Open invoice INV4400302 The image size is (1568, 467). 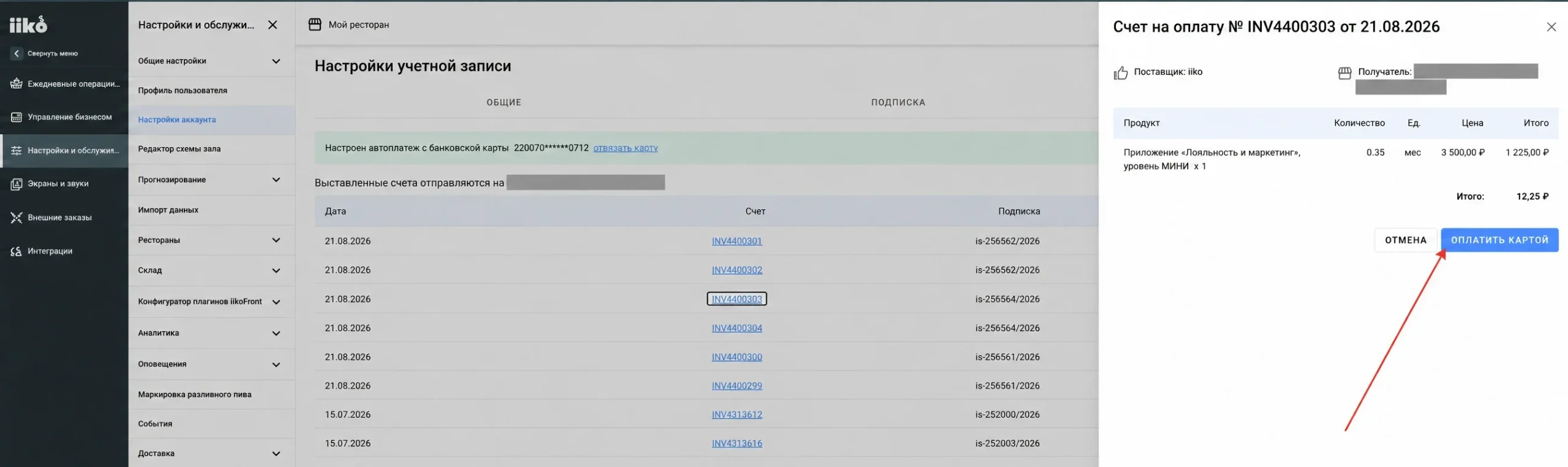point(737,270)
